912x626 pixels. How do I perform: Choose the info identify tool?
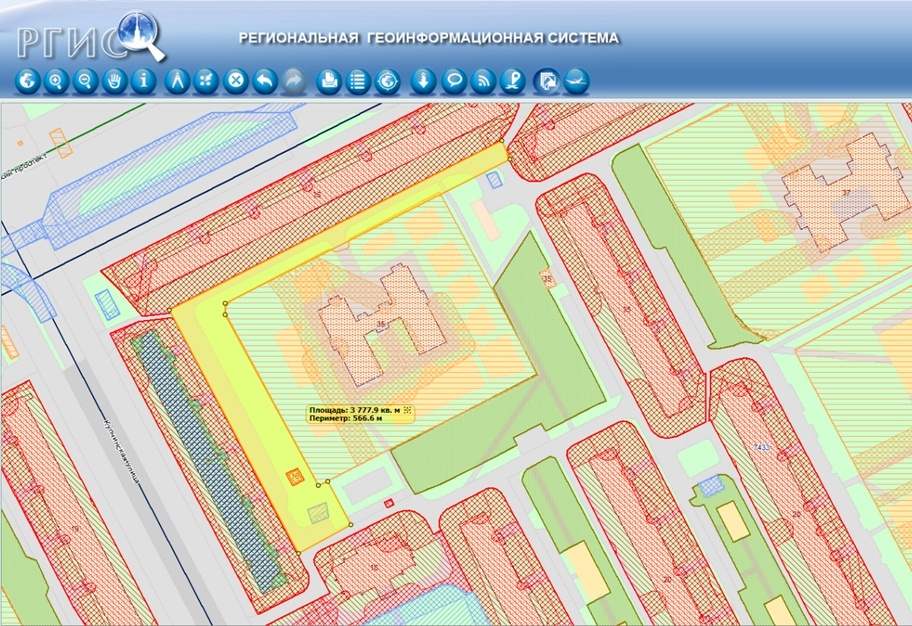144,81
